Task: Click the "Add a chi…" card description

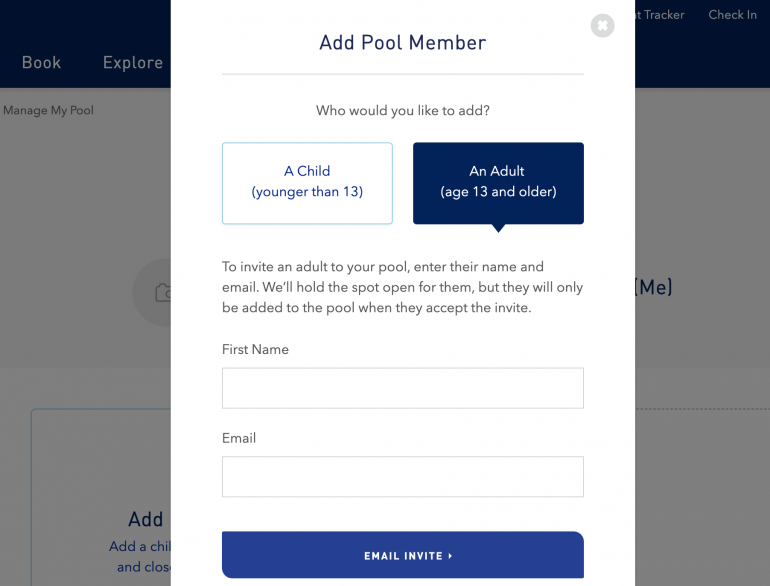Action: pyautogui.click(x=141, y=556)
